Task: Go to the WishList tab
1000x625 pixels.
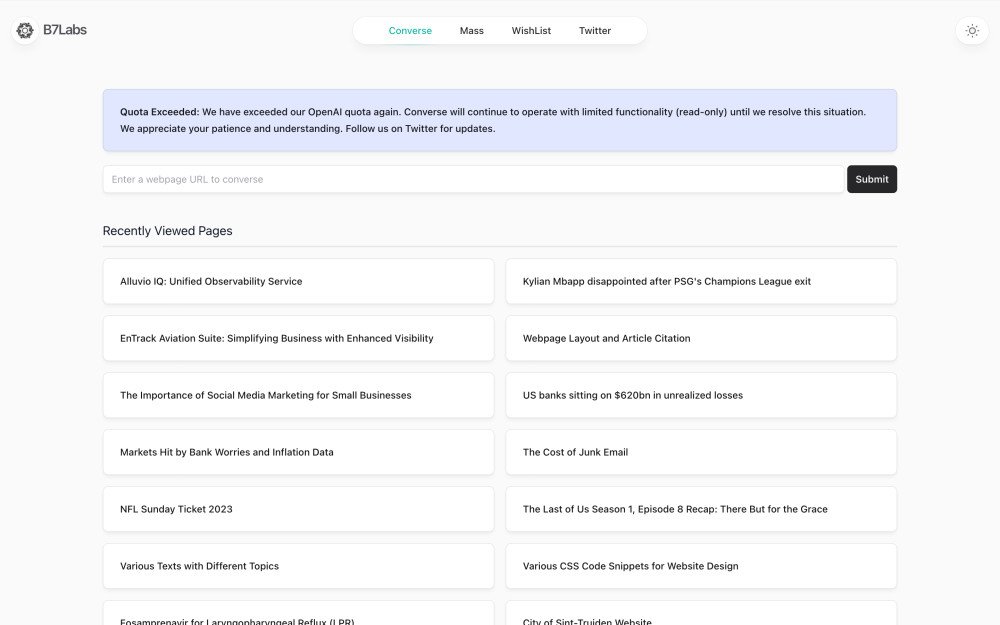Action: click(x=531, y=31)
